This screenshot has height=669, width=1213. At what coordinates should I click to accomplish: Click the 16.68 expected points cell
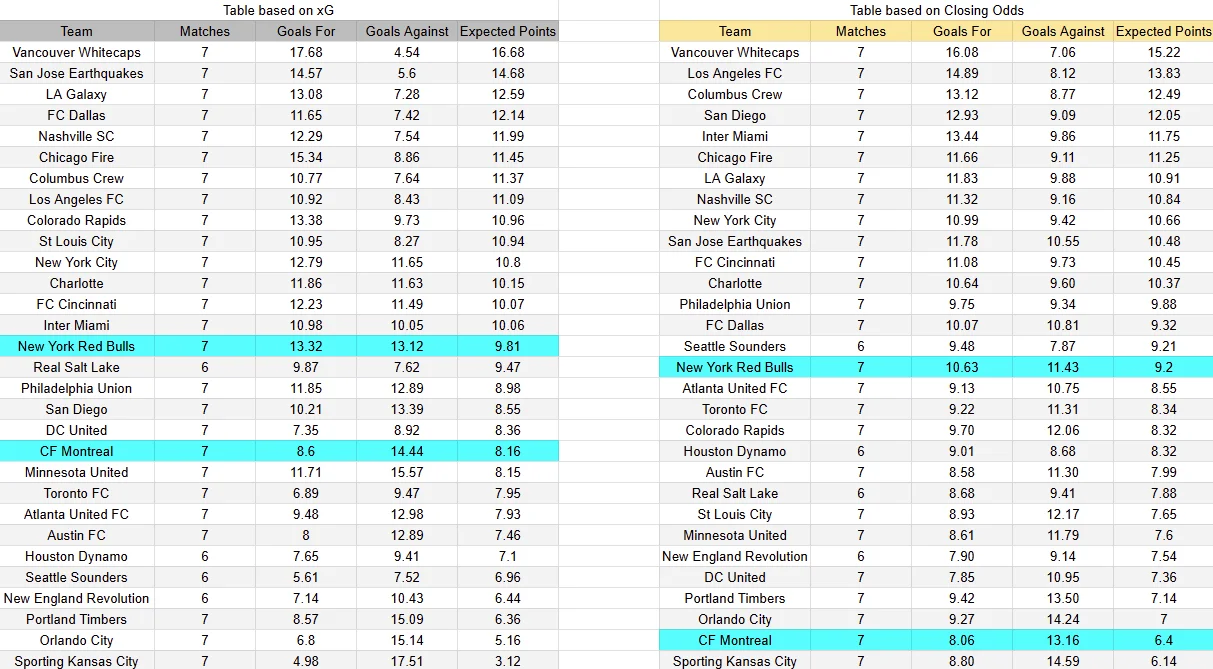tap(507, 52)
